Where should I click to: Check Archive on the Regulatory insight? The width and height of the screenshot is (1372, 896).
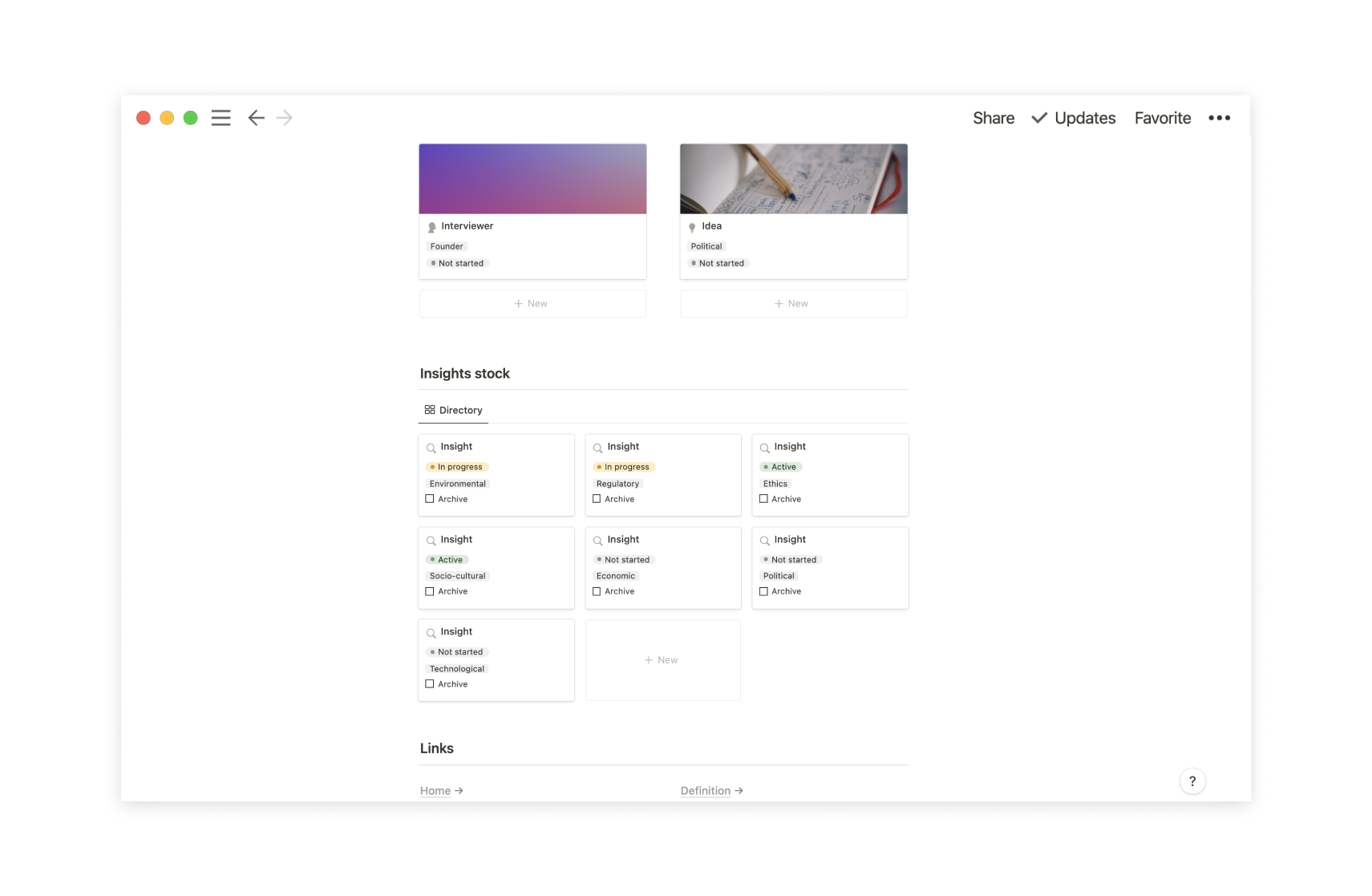coord(597,499)
